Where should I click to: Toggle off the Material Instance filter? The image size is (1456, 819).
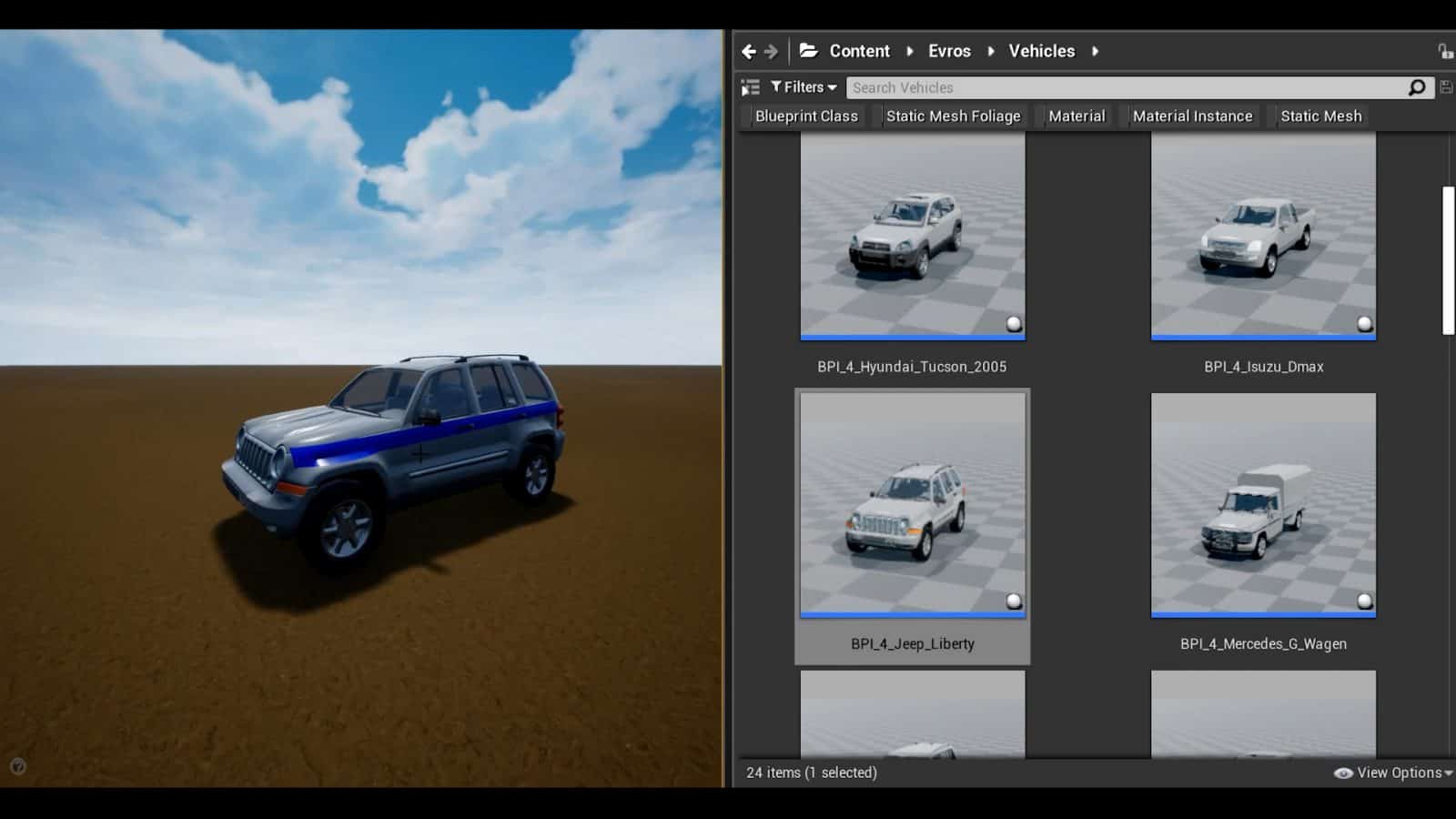click(x=1192, y=116)
